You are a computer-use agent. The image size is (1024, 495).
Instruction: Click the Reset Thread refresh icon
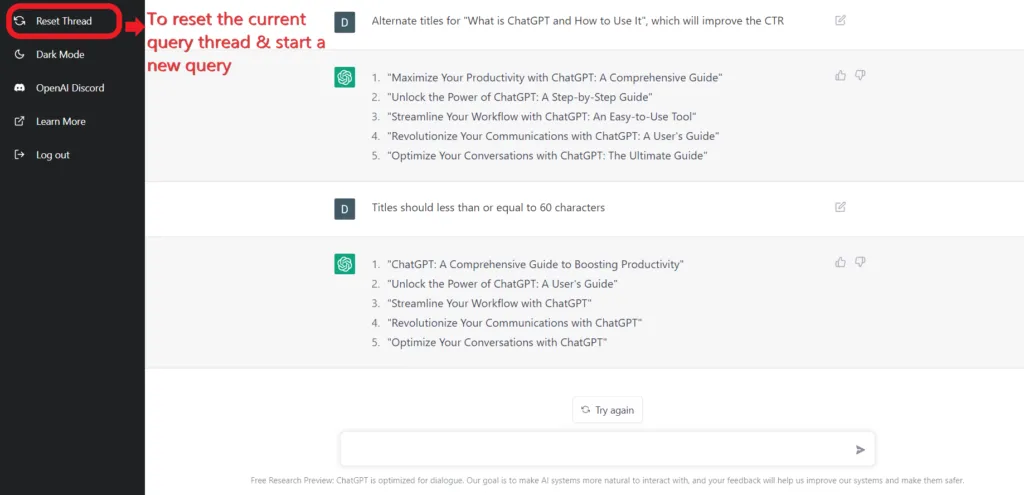(x=20, y=21)
